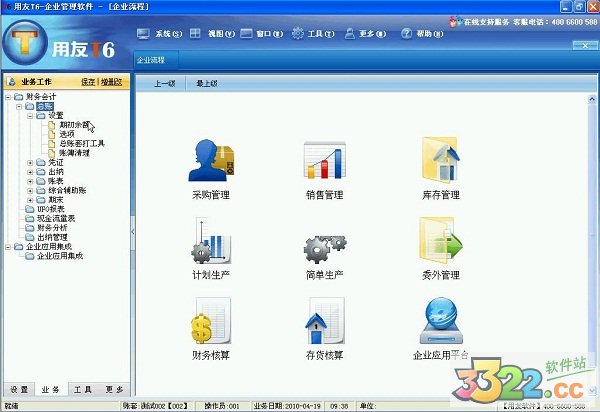Open the 采购管理 purchasing module icon

(211, 160)
